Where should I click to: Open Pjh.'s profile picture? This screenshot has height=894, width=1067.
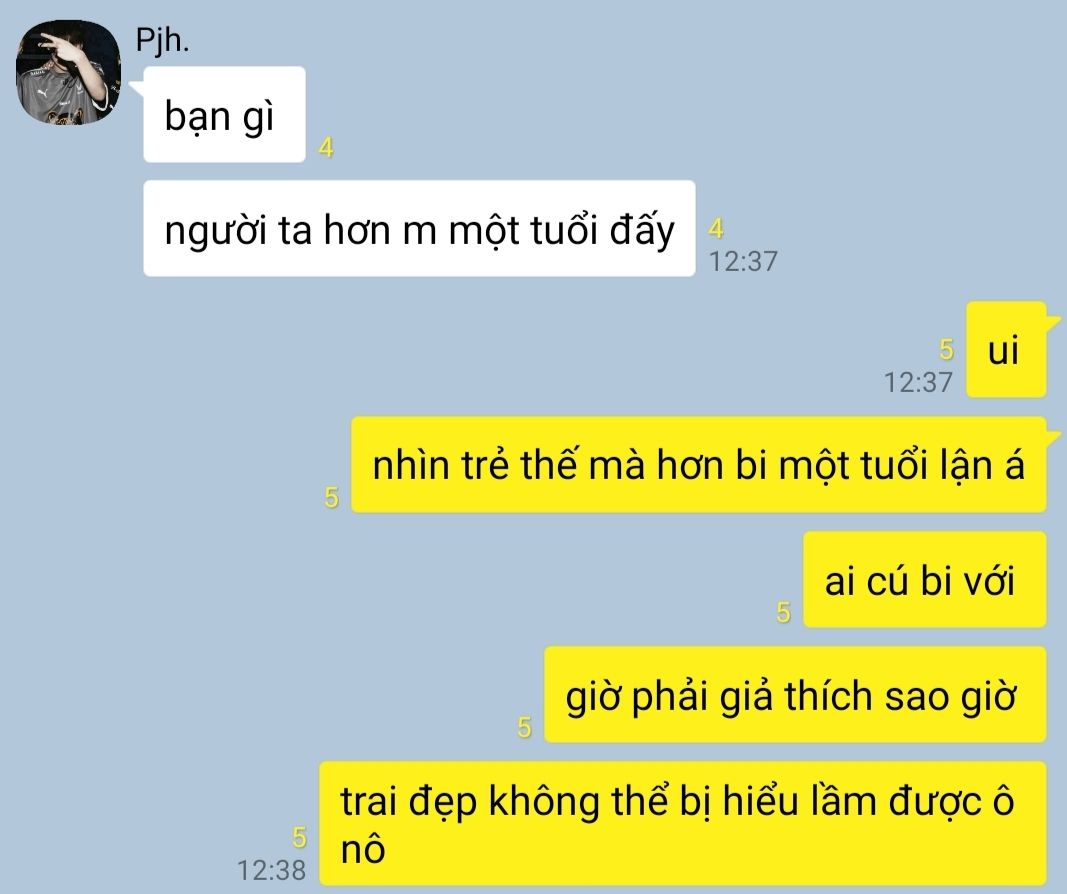point(68,72)
